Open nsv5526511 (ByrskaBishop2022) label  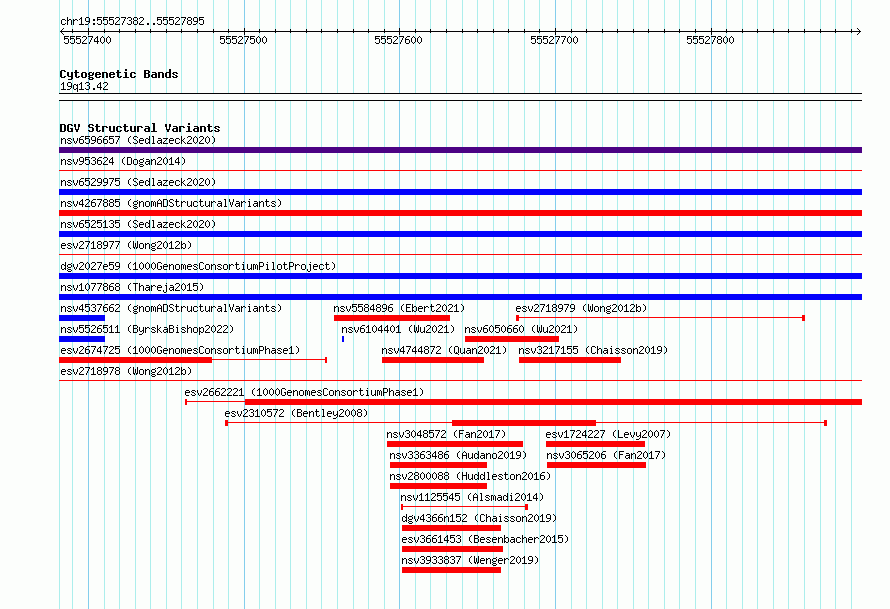coord(147,329)
